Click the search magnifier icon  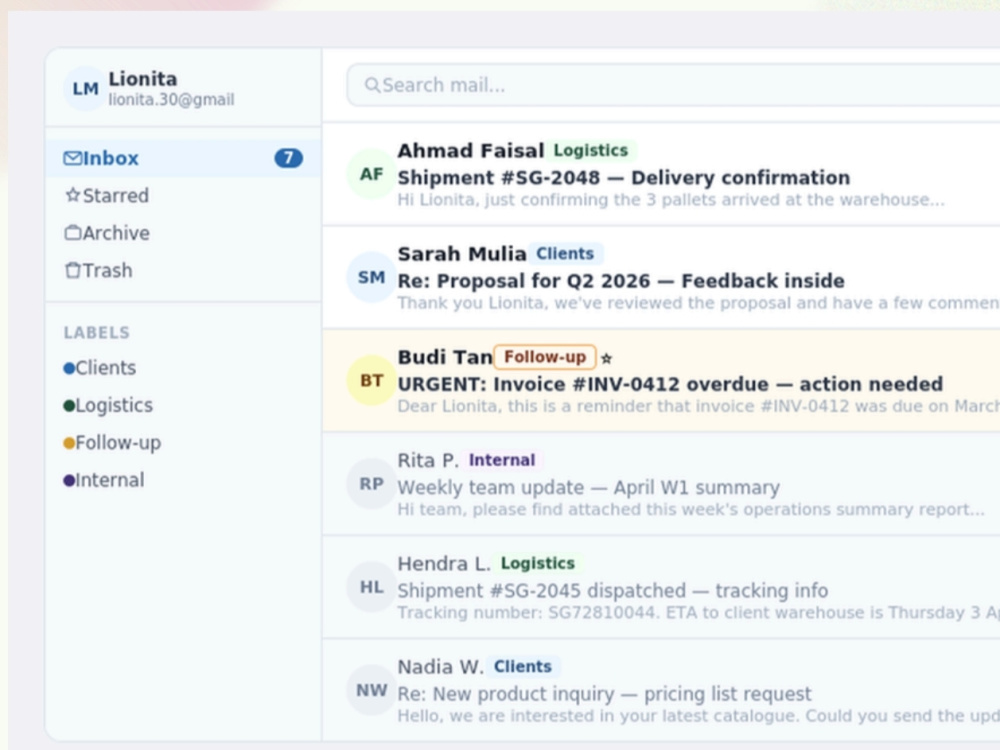(x=372, y=85)
